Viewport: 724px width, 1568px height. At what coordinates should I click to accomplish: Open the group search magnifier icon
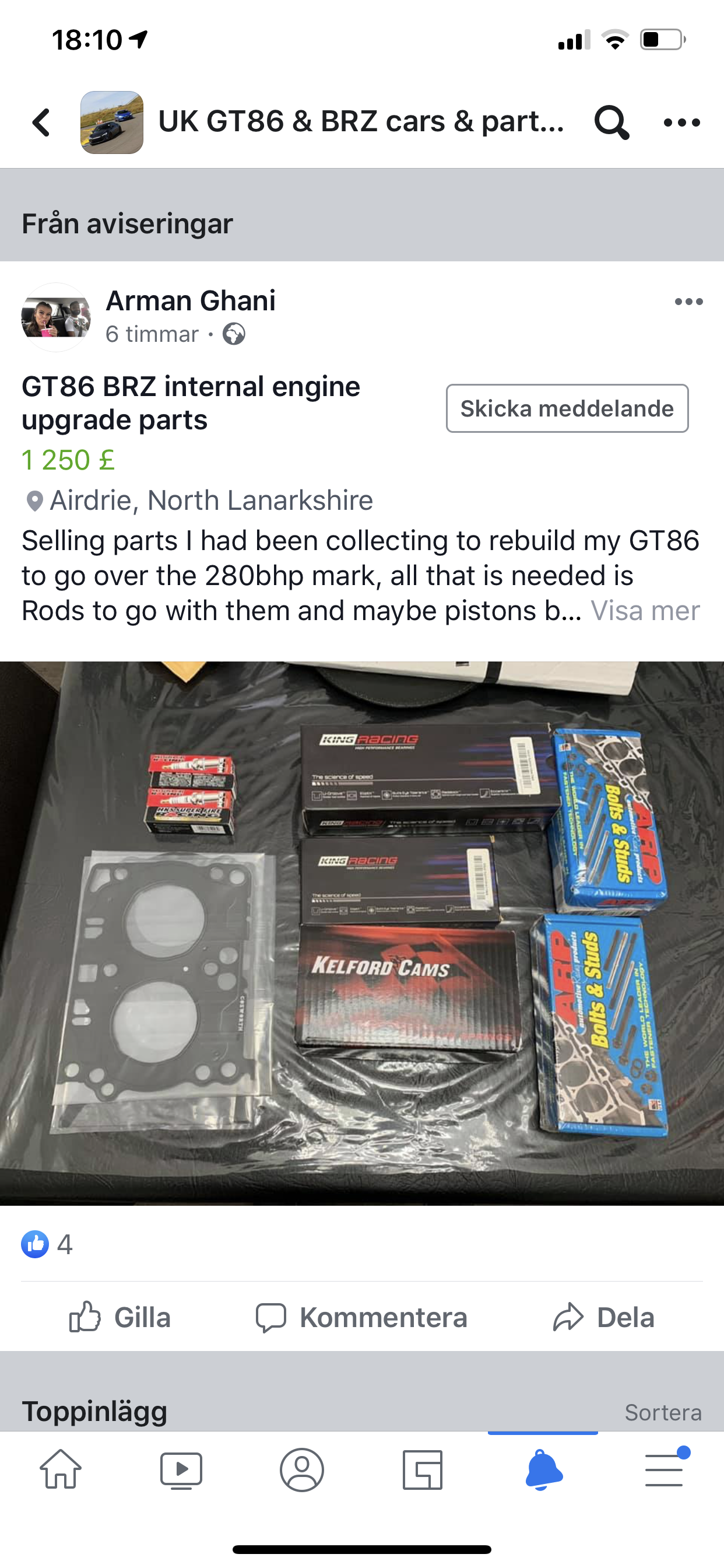611,123
